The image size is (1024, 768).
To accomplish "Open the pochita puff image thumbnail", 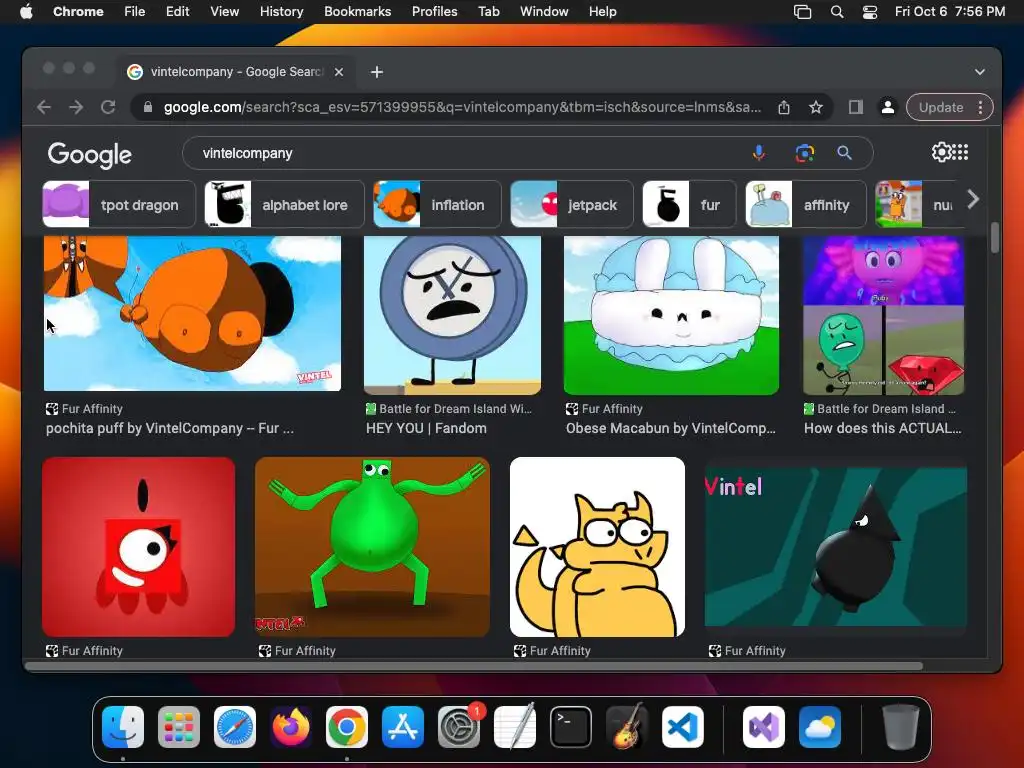I will pyautogui.click(x=192, y=314).
